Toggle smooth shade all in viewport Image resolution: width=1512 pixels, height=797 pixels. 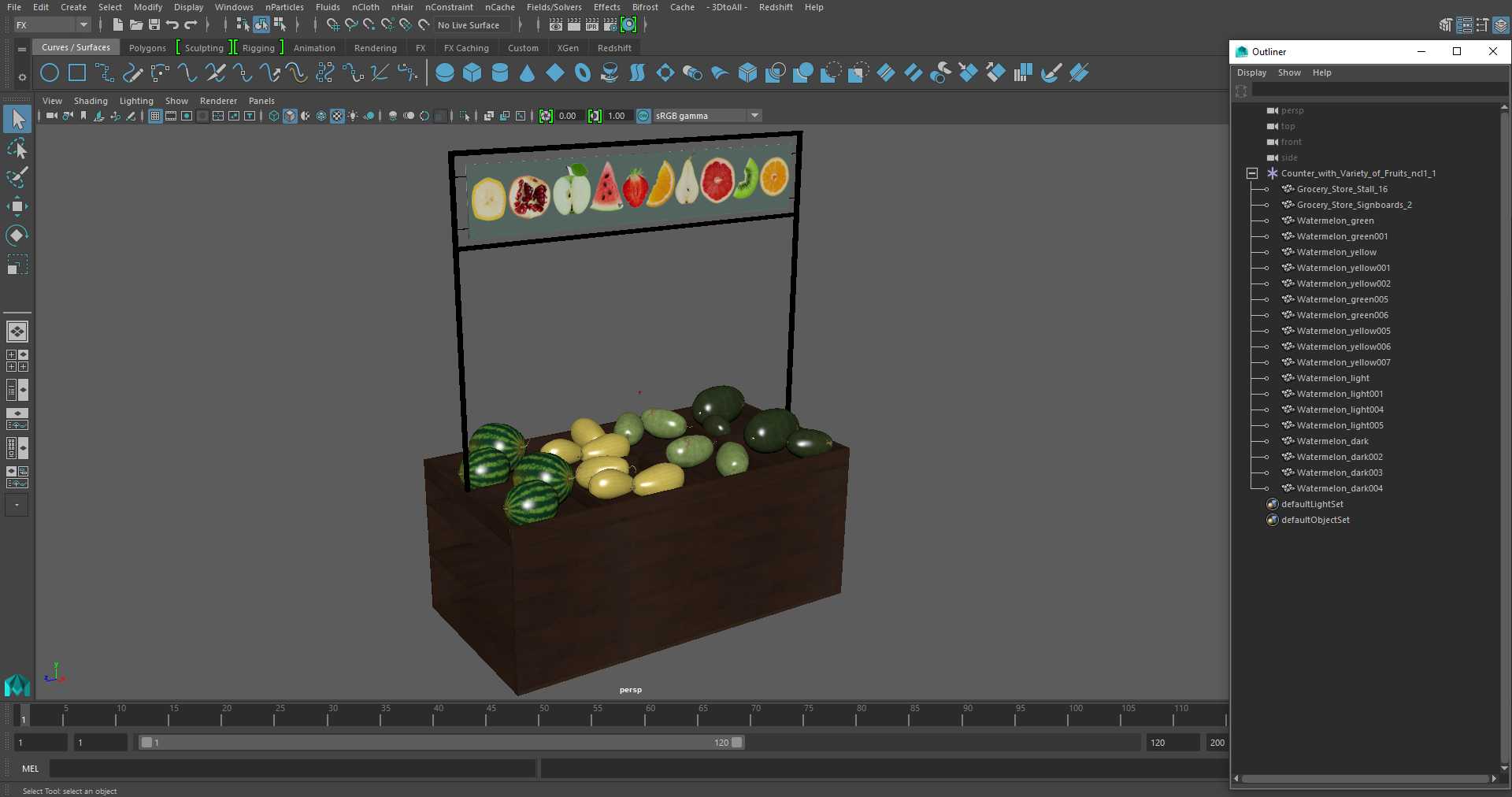tap(290, 116)
